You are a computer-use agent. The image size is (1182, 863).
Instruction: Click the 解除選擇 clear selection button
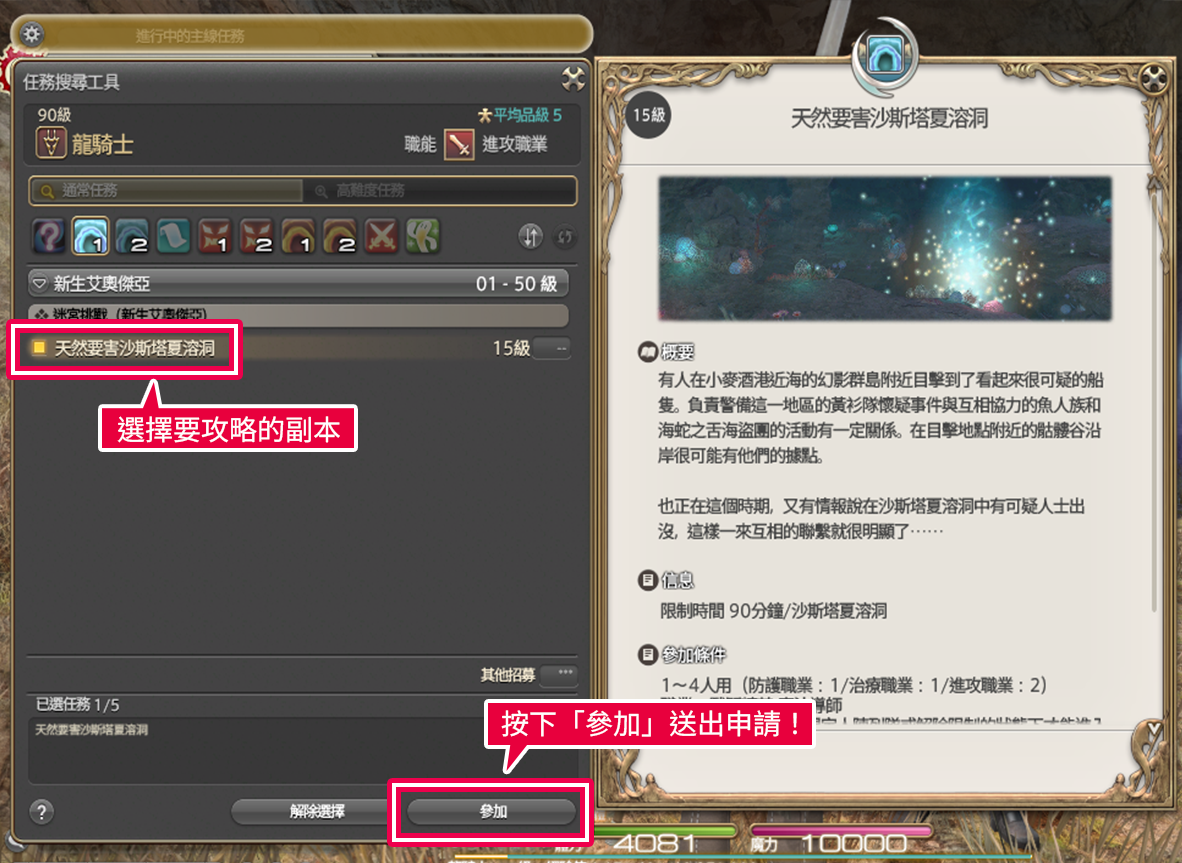click(x=317, y=812)
